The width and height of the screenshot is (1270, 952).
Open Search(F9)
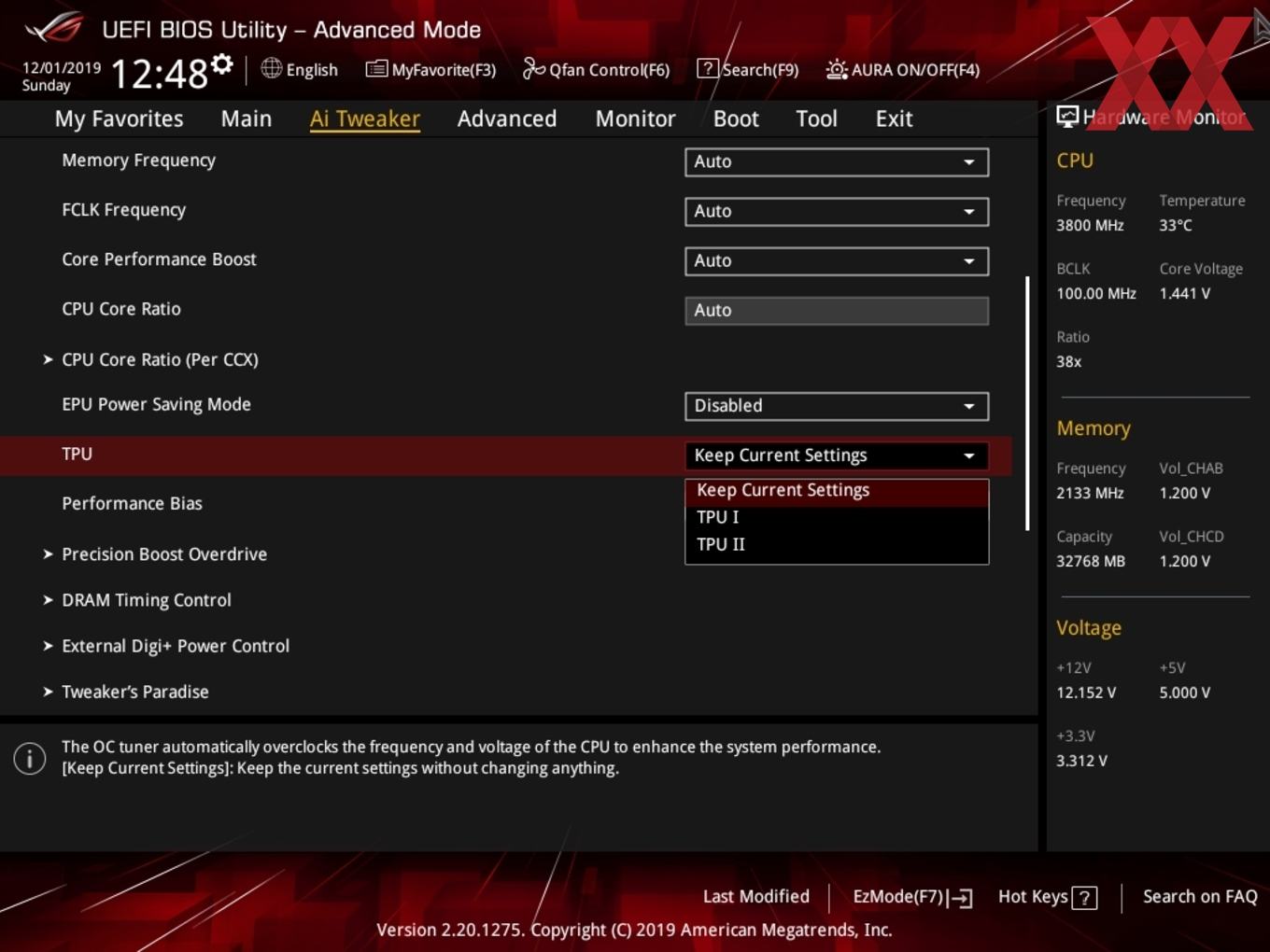pyautogui.click(x=748, y=69)
